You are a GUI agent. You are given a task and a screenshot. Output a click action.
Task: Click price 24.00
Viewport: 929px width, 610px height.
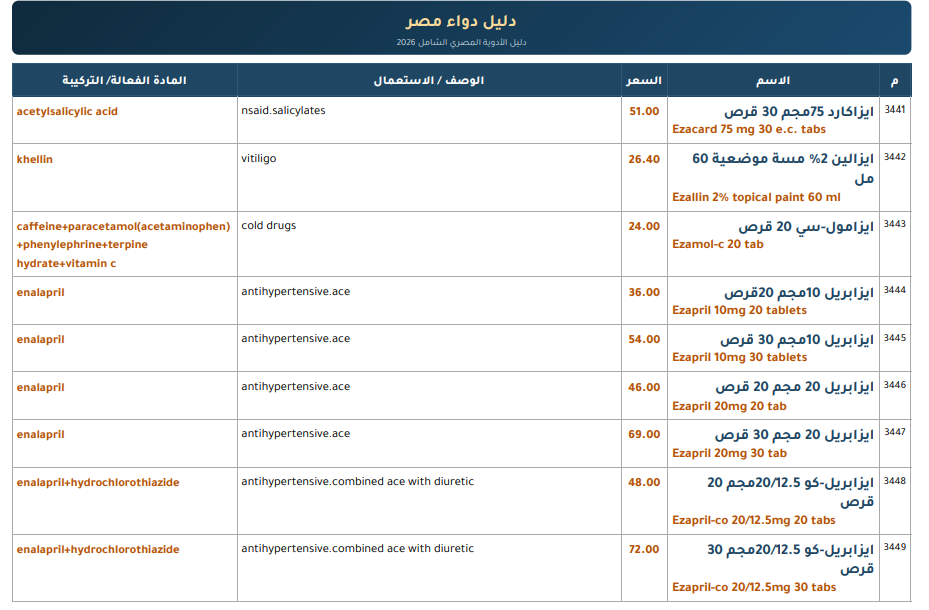tap(644, 226)
